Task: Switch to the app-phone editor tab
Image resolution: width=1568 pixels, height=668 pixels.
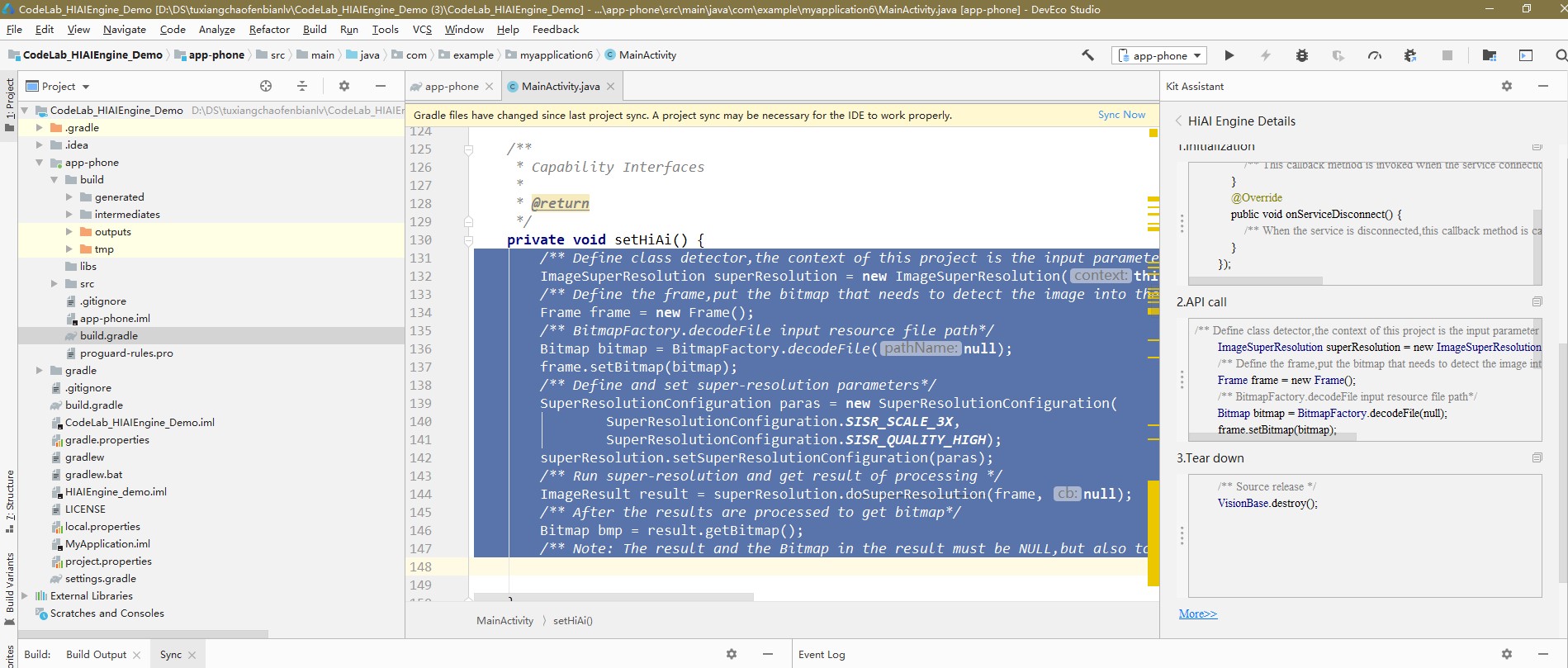Action: click(x=452, y=86)
